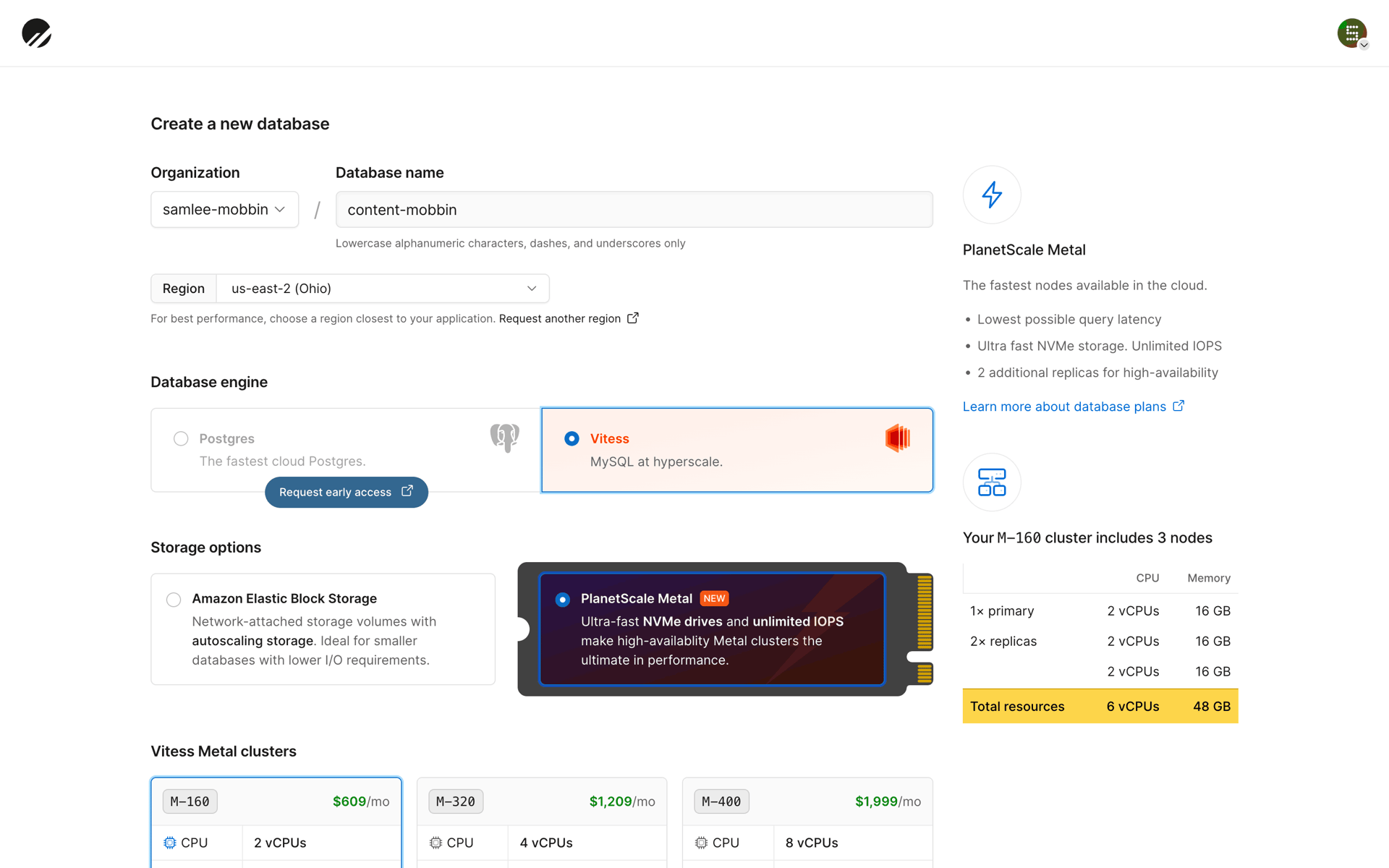
Task: Click Your M-160 cluster includes 3 nodes
Action: coord(1087,538)
